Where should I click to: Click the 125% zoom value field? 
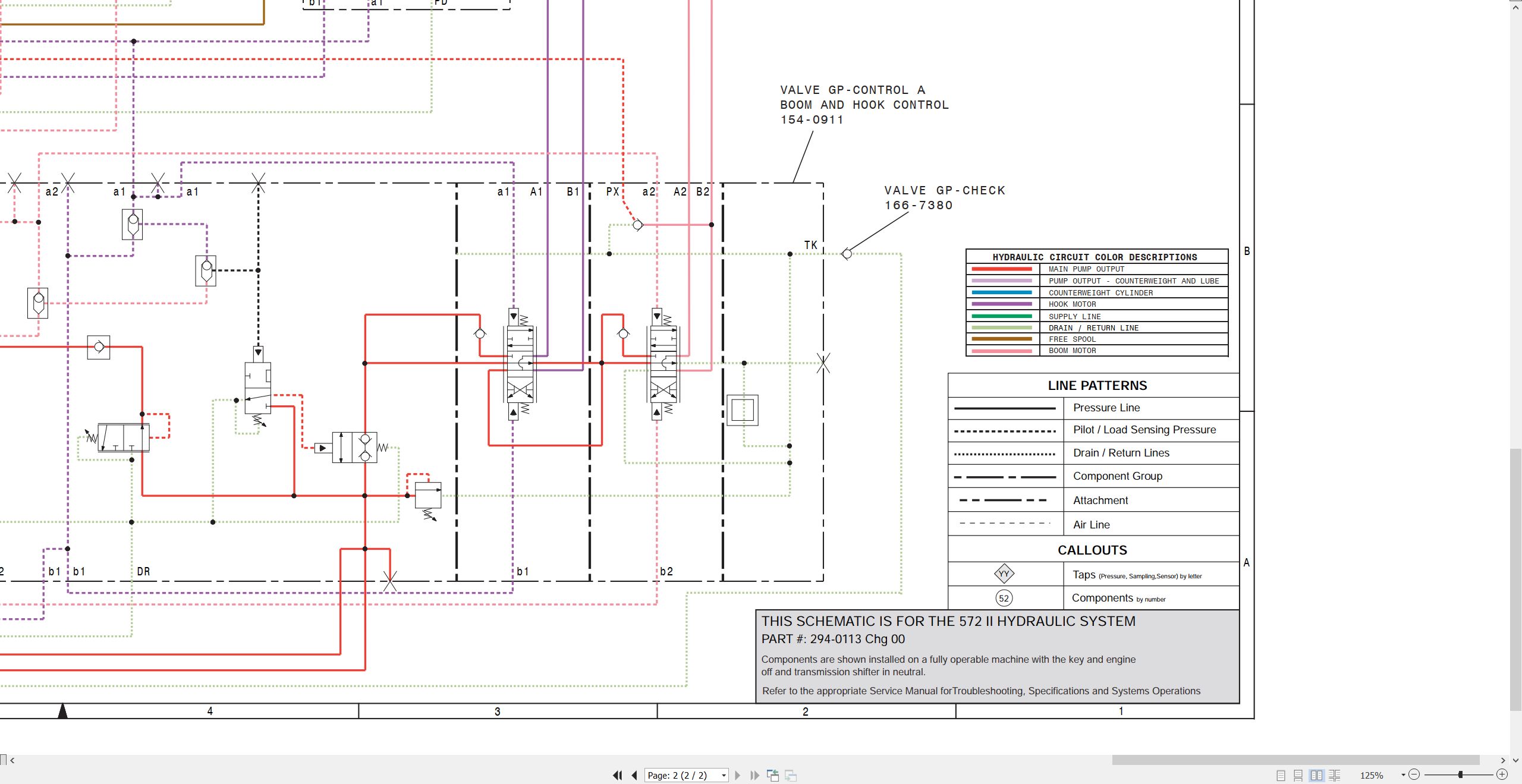point(1372,775)
